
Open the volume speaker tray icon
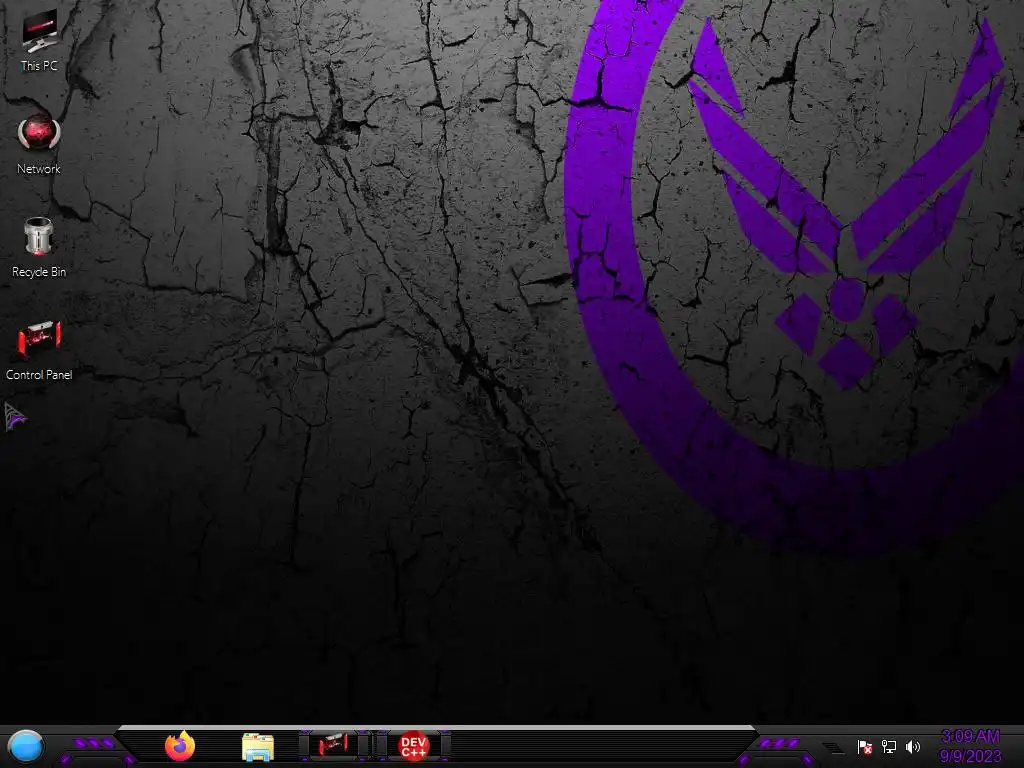point(913,746)
